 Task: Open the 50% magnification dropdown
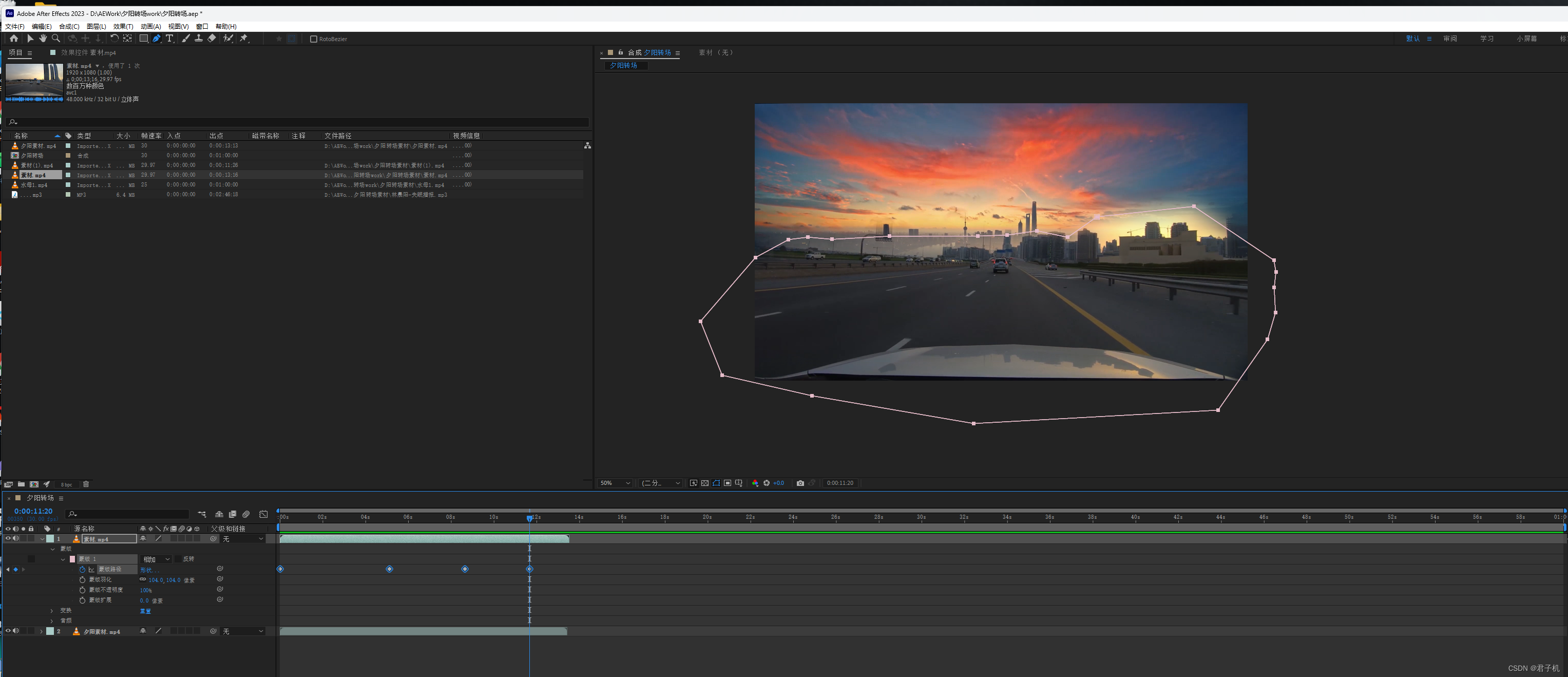[615, 483]
